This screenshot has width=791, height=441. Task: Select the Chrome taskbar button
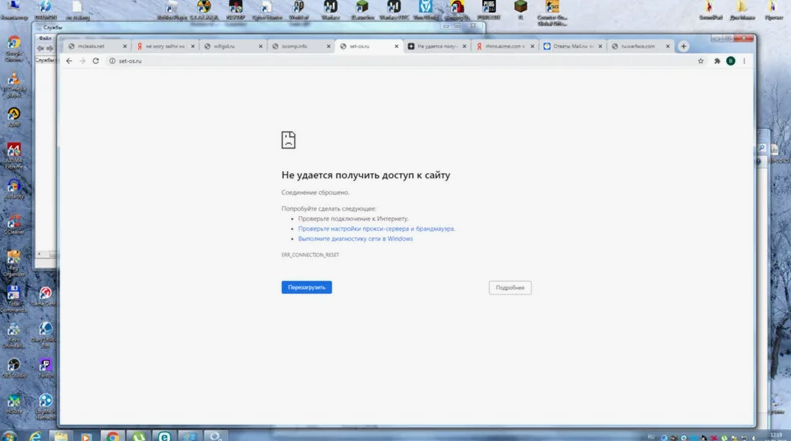point(113,436)
